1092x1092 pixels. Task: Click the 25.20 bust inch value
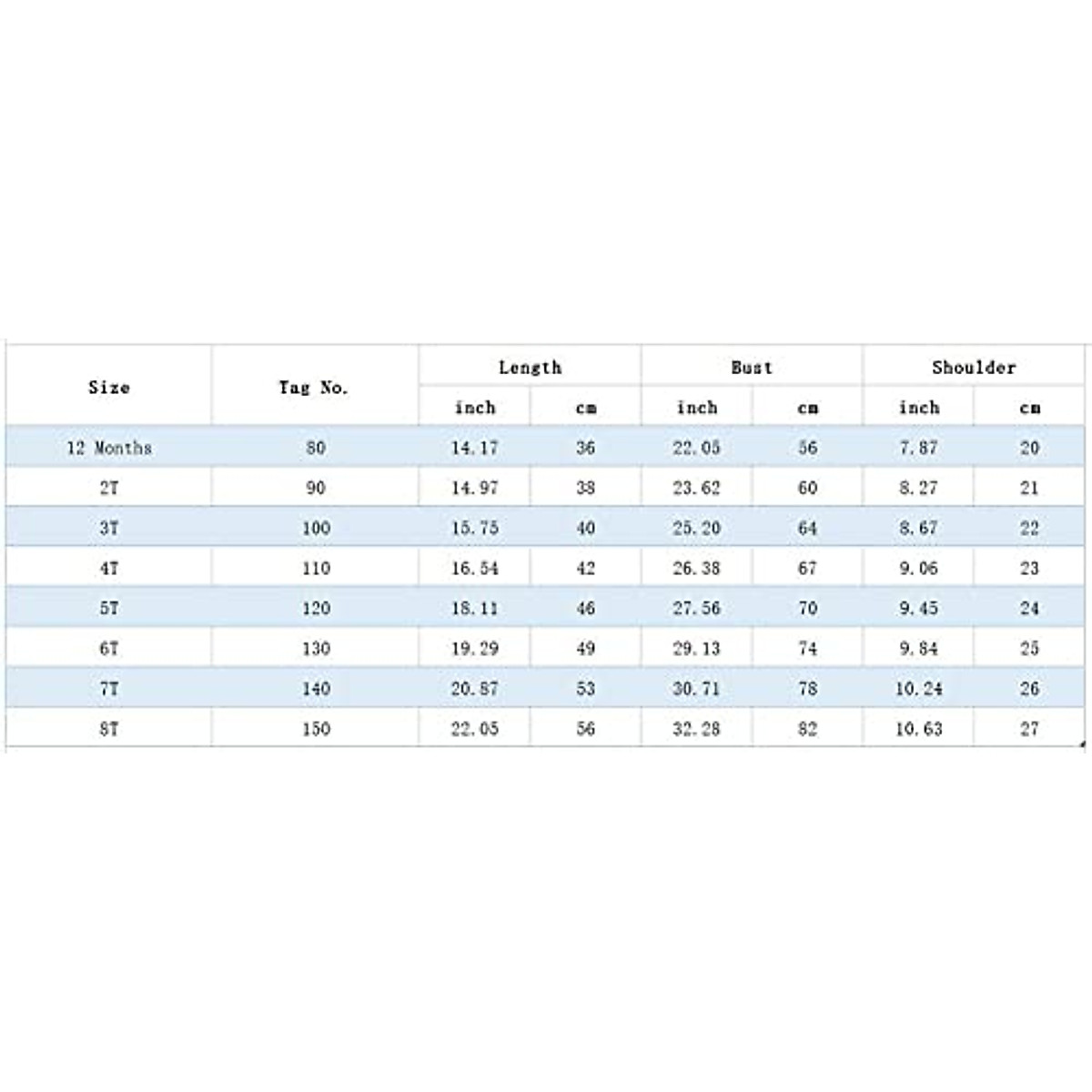(x=697, y=528)
